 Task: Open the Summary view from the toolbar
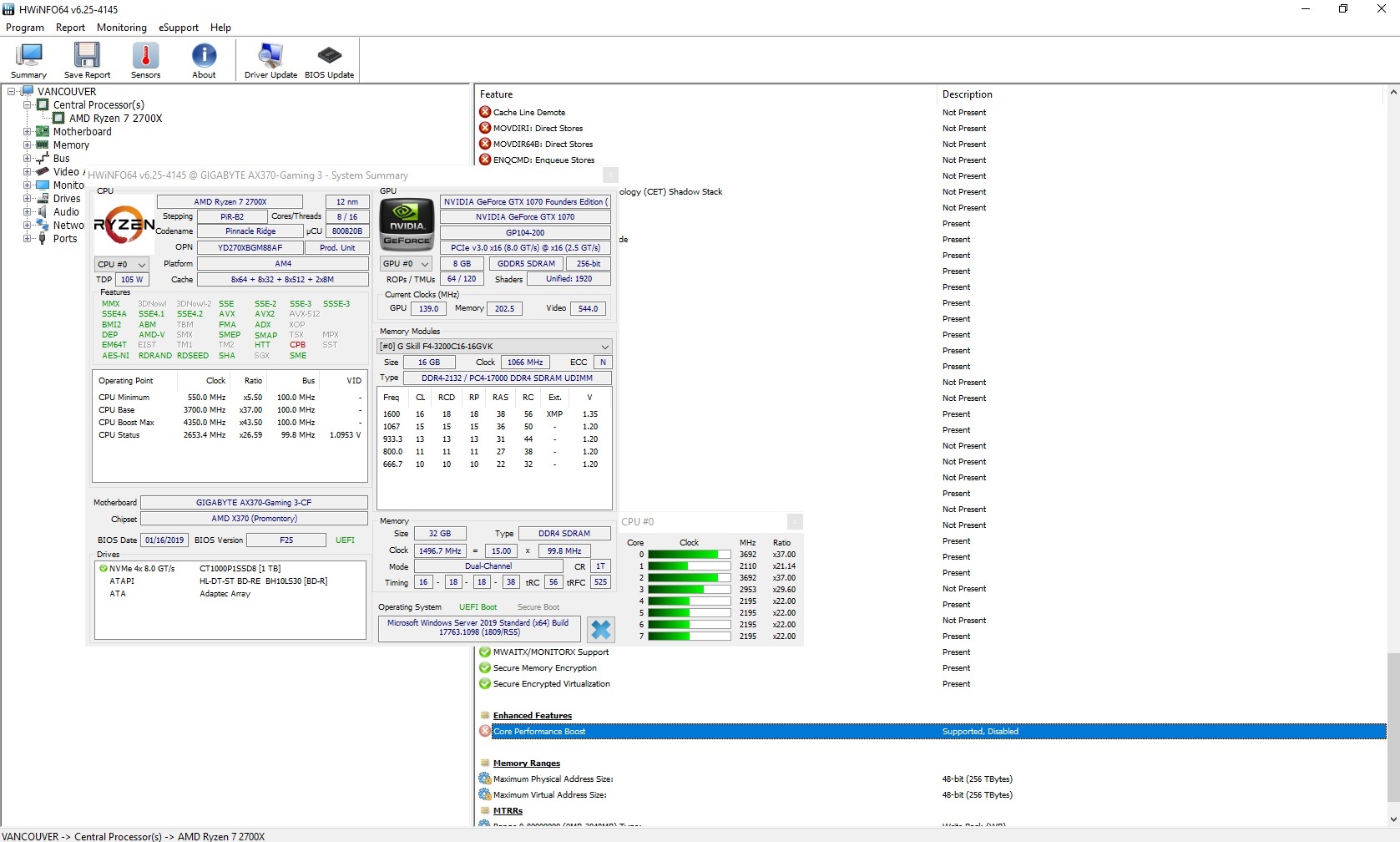pyautogui.click(x=28, y=60)
